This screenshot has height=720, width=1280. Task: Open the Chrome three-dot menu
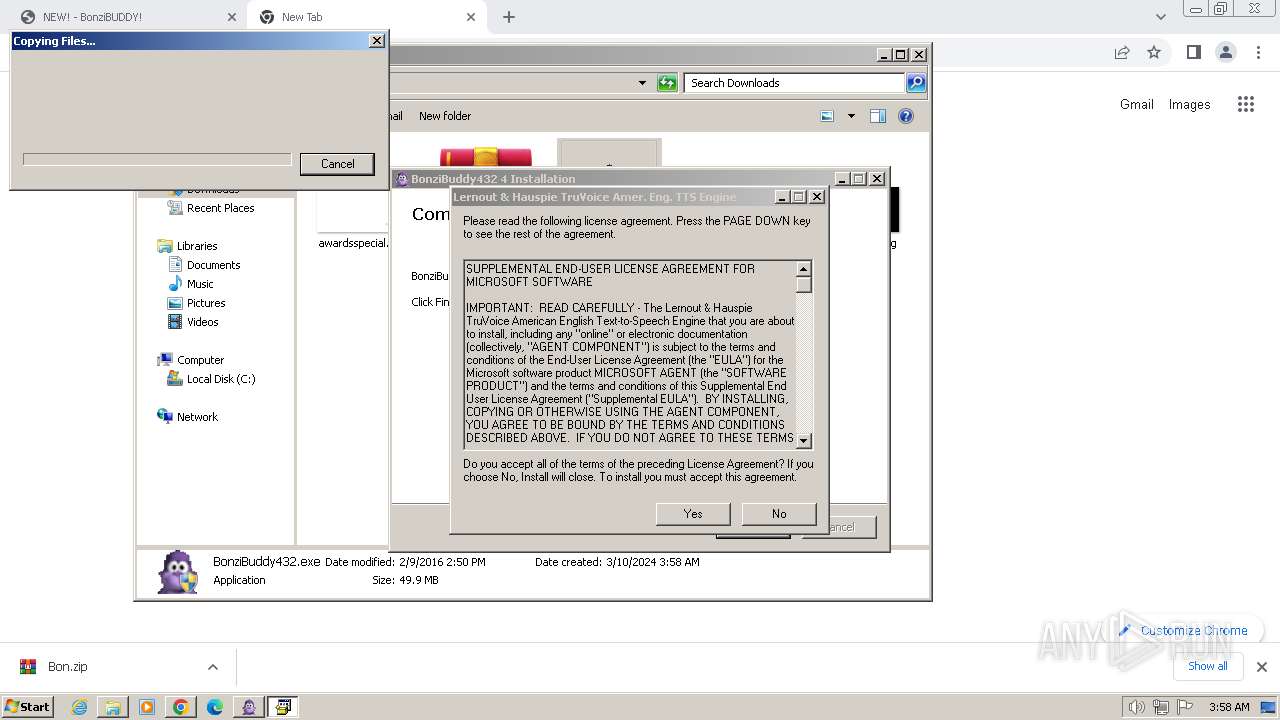pos(1258,52)
